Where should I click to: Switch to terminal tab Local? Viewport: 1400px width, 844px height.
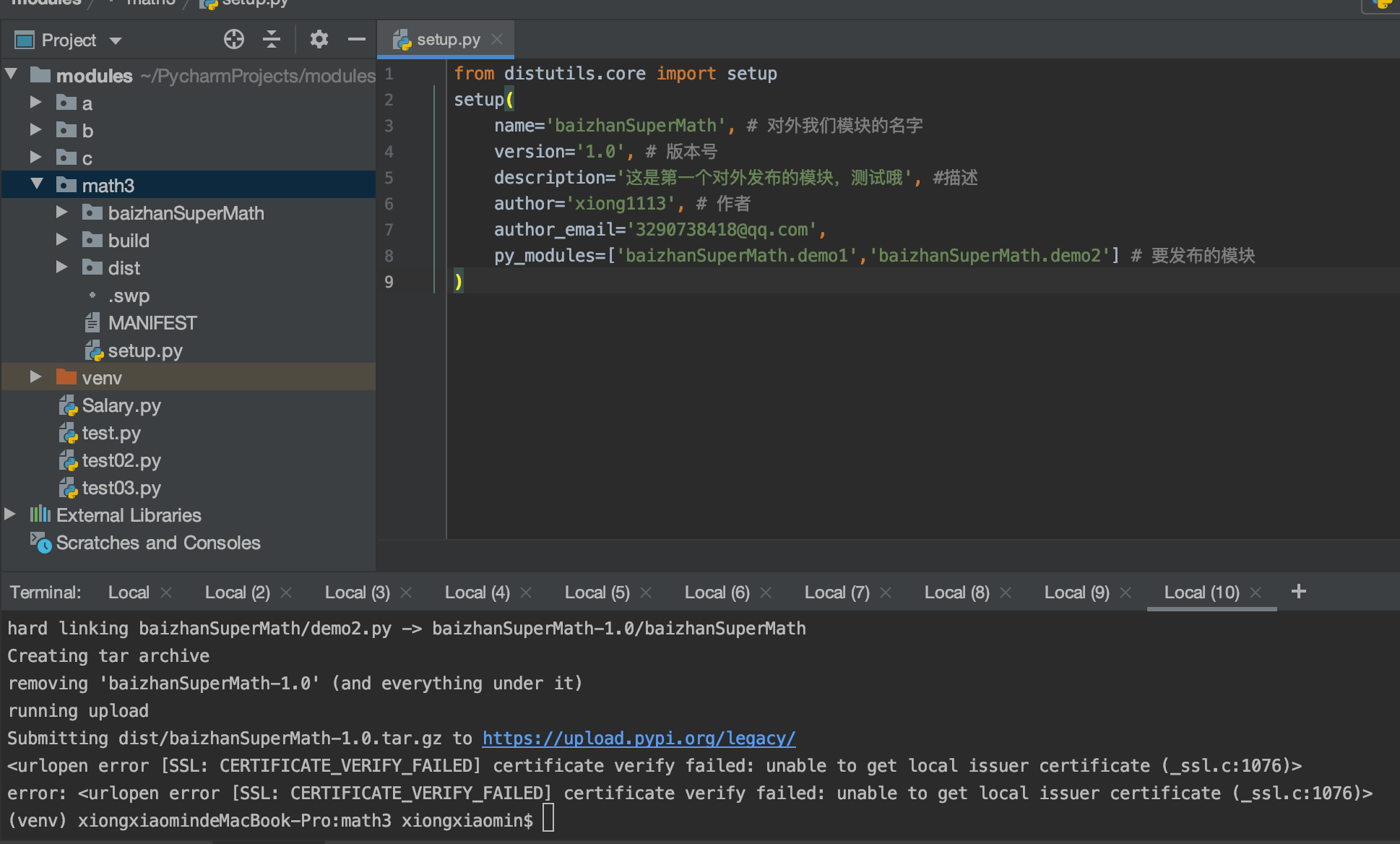point(129,593)
